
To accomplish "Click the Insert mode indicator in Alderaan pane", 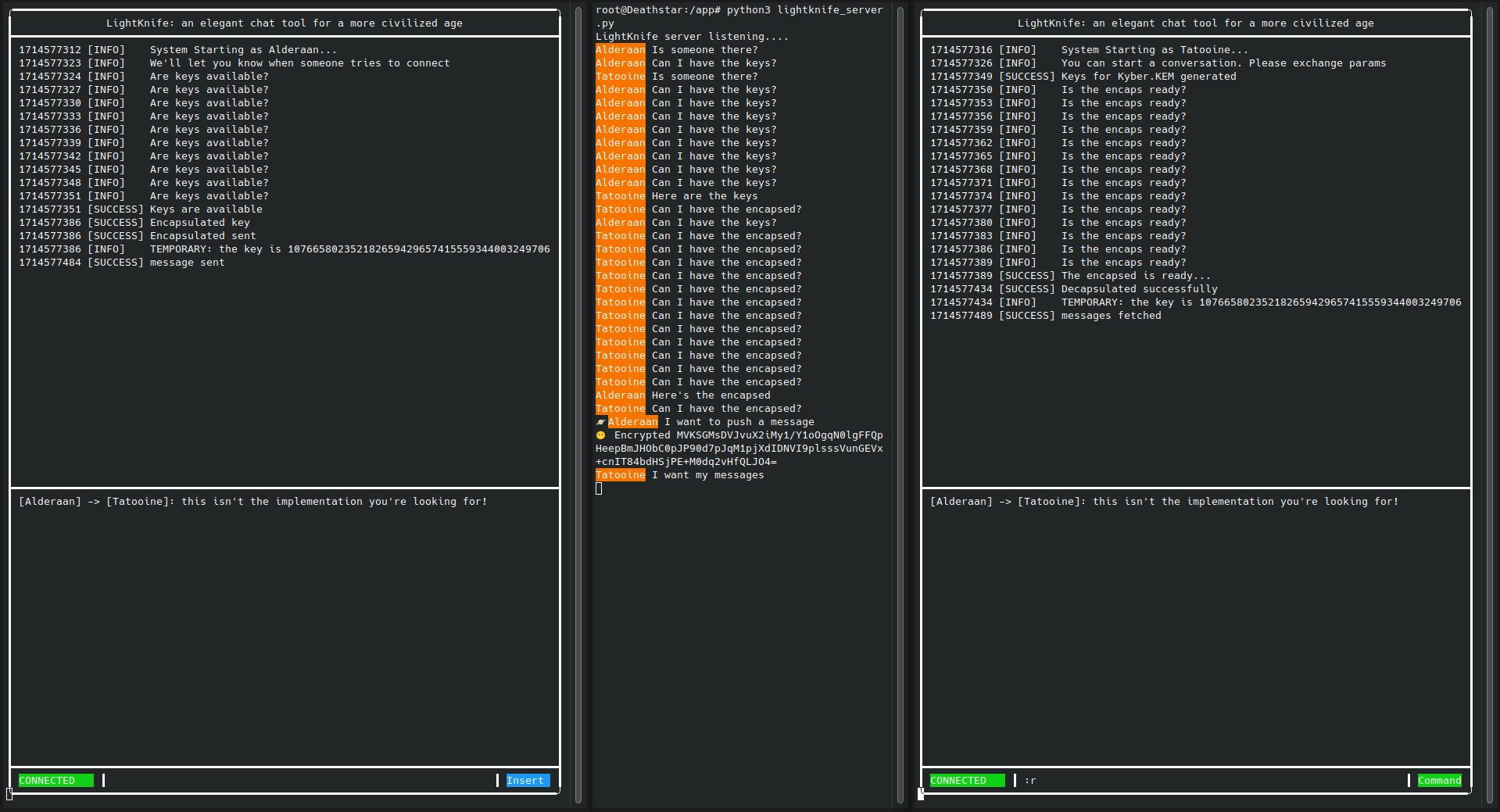I will [x=528, y=780].
